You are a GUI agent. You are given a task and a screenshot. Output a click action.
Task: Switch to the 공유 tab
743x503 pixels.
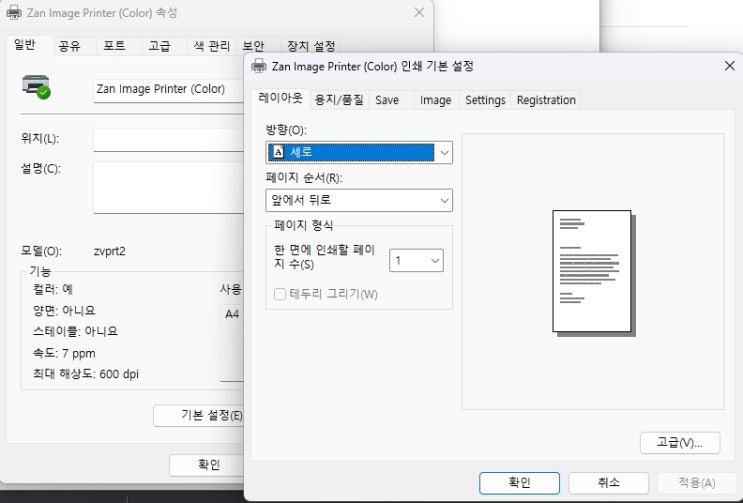click(x=69, y=46)
